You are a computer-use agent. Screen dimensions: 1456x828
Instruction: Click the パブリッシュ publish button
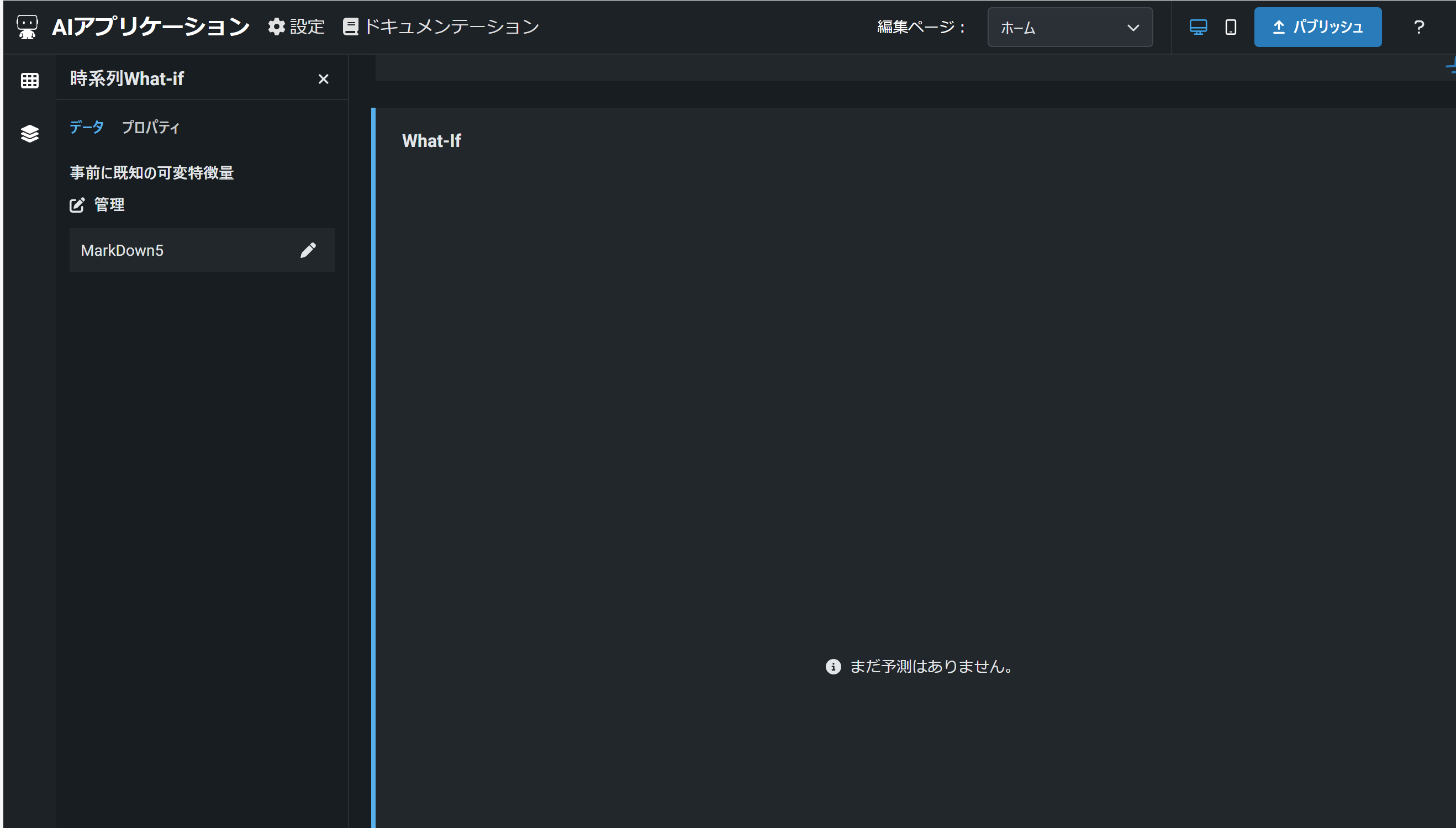pyautogui.click(x=1317, y=27)
